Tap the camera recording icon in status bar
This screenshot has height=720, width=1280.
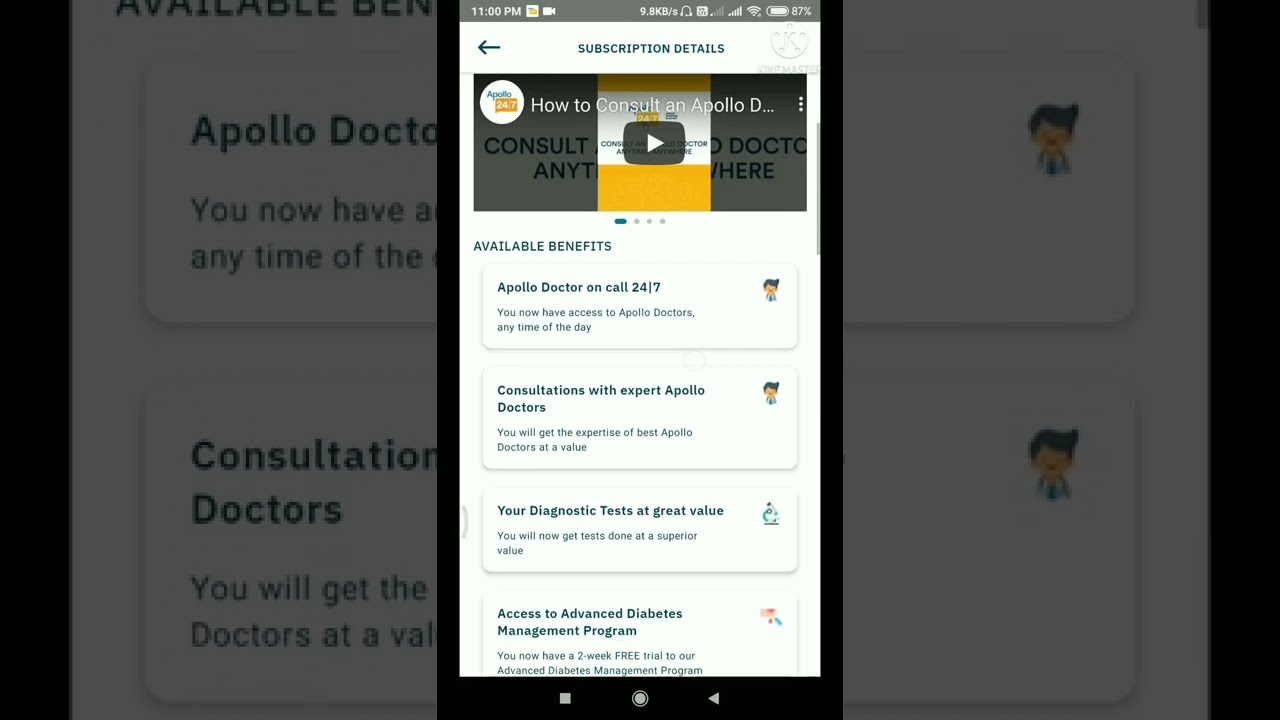(x=549, y=11)
